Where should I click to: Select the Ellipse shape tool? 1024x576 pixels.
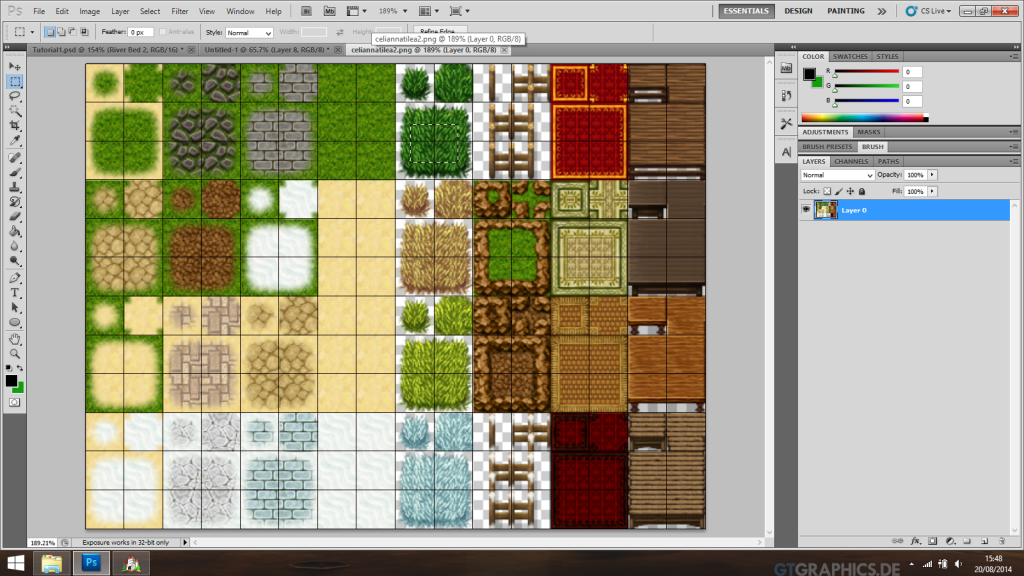[x=14, y=323]
